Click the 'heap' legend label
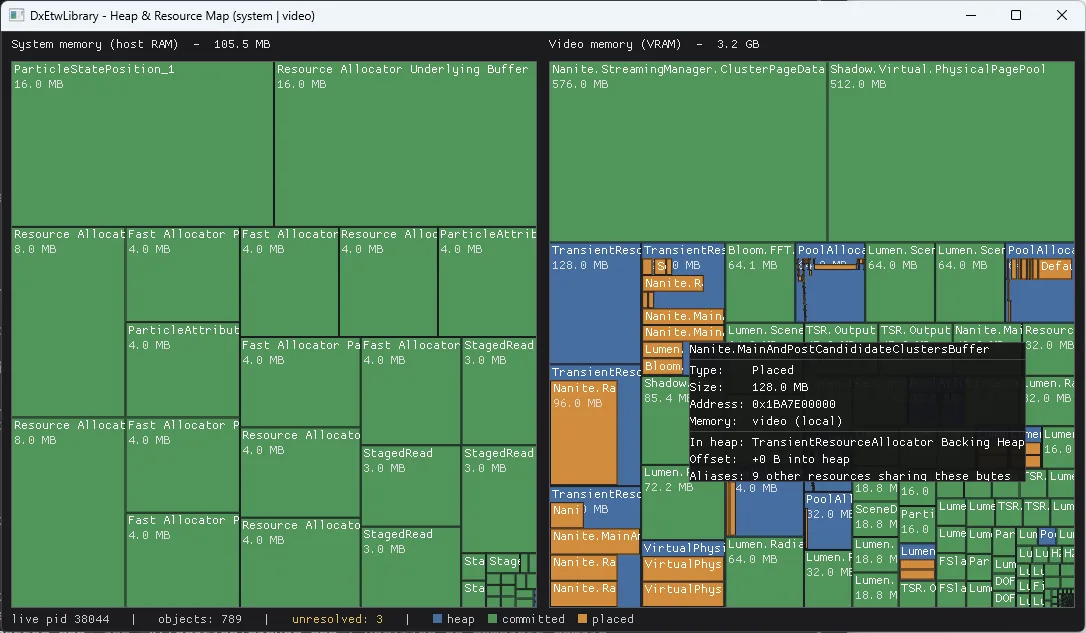This screenshot has height=633, width=1086. [461, 618]
